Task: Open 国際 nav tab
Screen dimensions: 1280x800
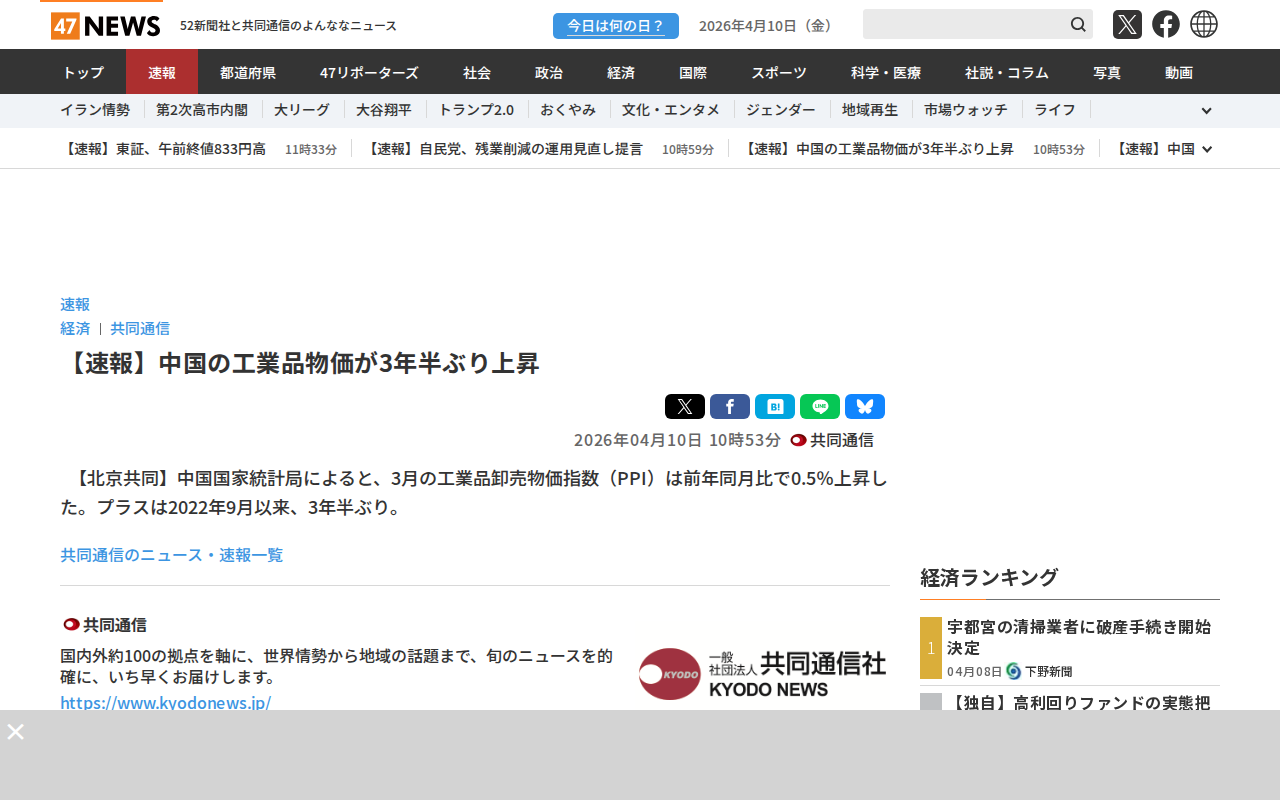Action: click(x=693, y=72)
